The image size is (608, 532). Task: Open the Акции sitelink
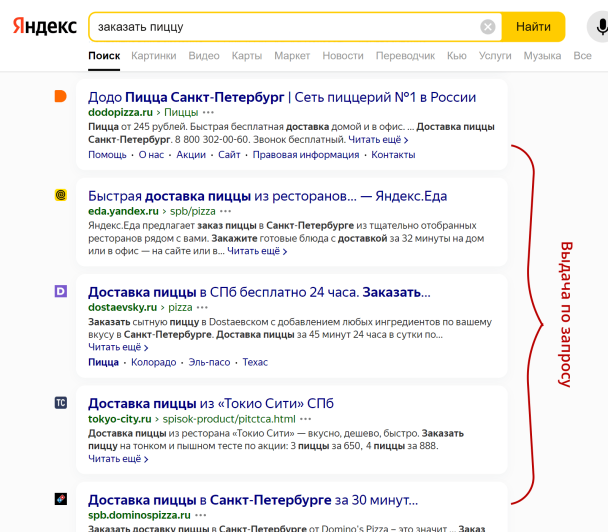point(191,155)
